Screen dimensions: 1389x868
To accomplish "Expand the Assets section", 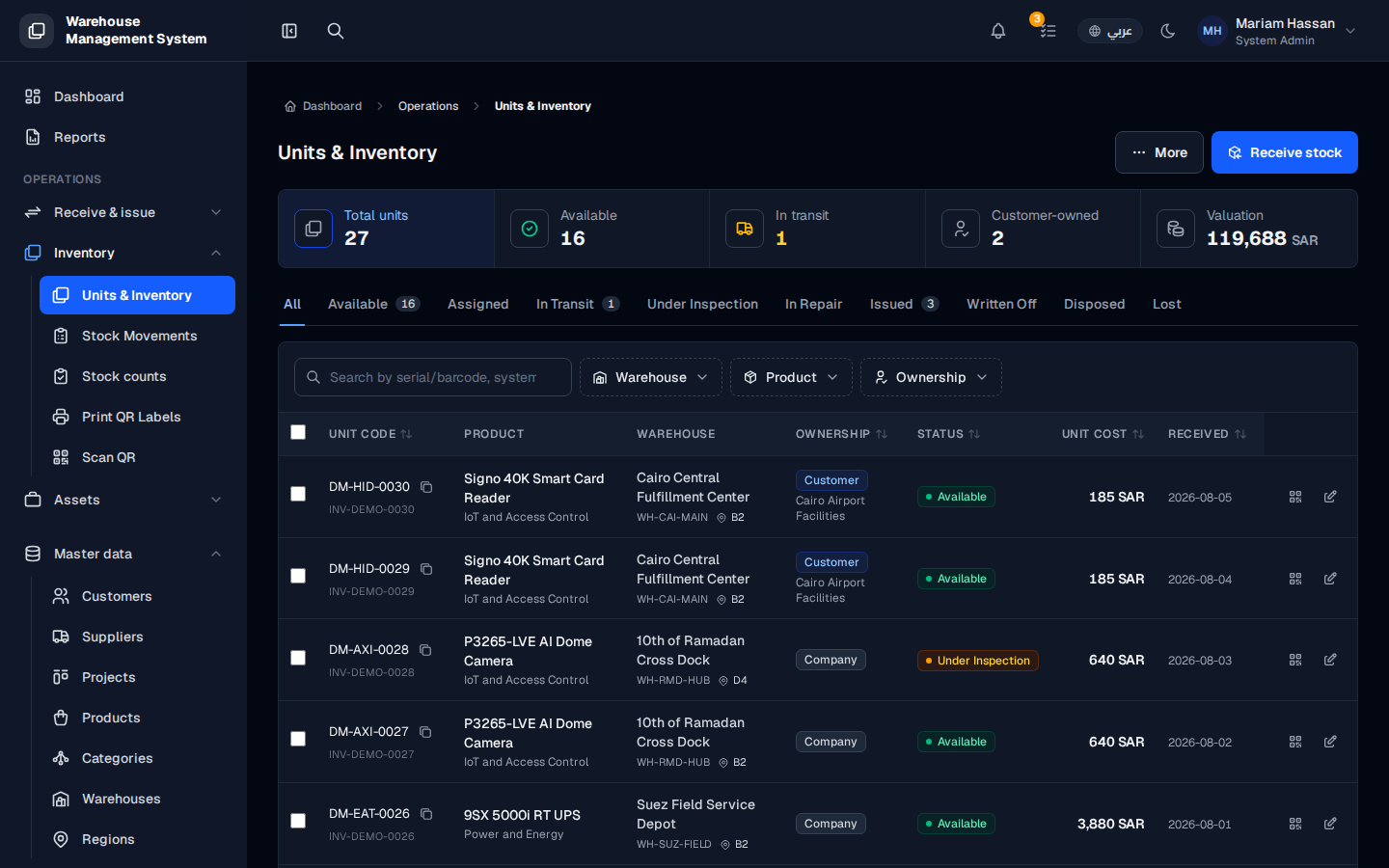I will [123, 500].
